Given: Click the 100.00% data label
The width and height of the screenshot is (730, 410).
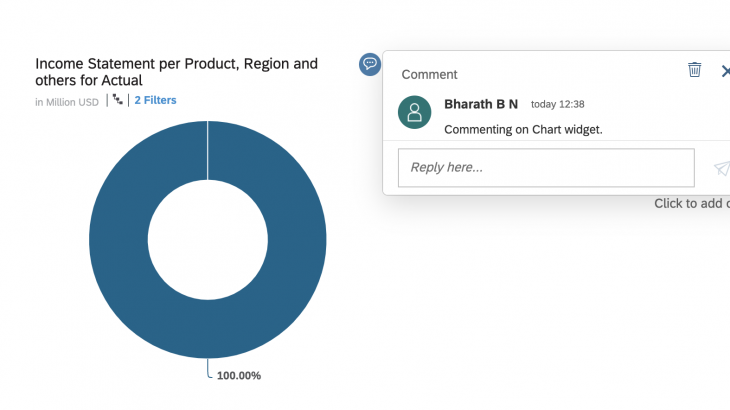Looking at the screenshot, I should 239,376.
